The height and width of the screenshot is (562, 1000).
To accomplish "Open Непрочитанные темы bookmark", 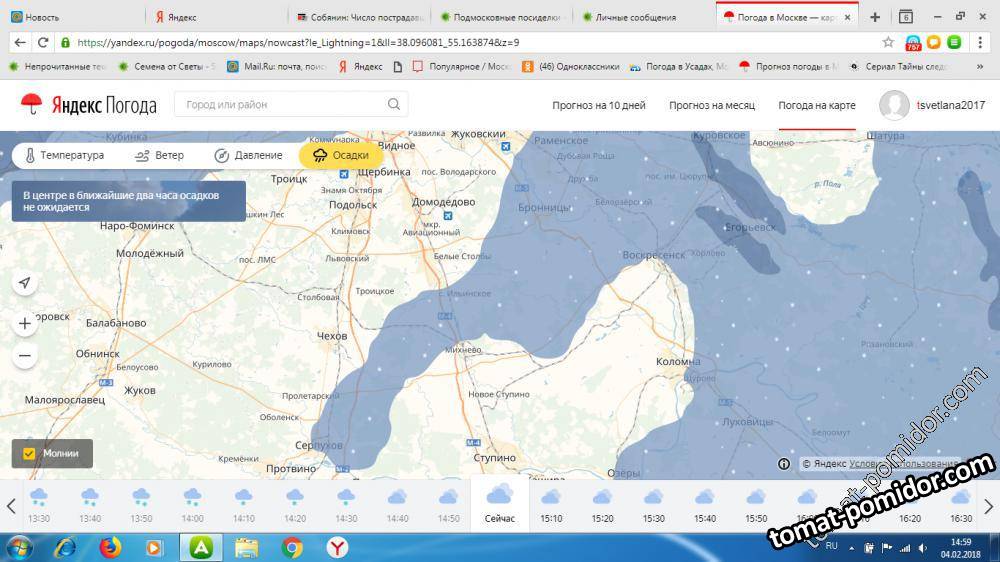I will pos(57,66).
